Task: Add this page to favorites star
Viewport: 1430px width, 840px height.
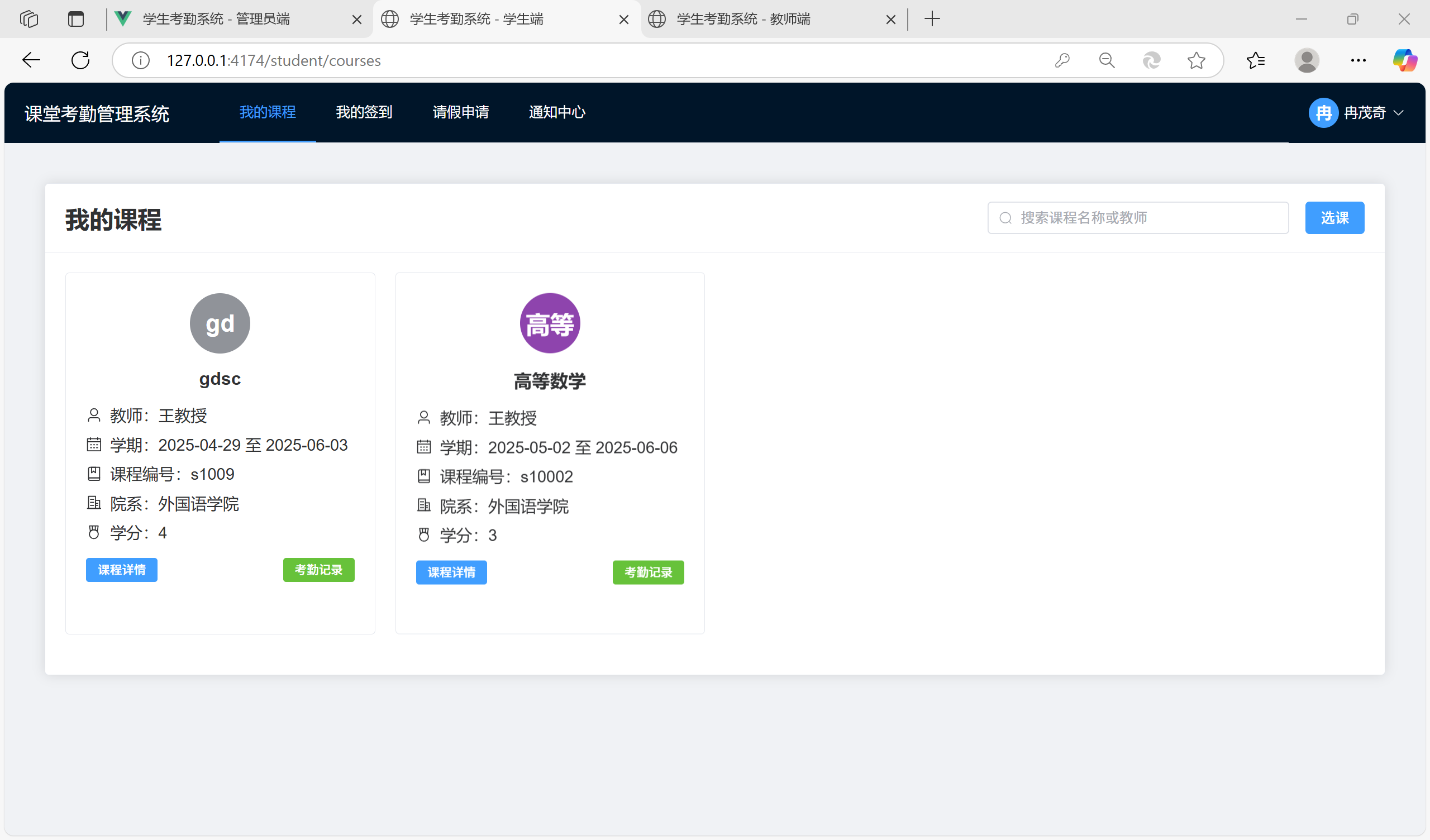Action: 1196,60
